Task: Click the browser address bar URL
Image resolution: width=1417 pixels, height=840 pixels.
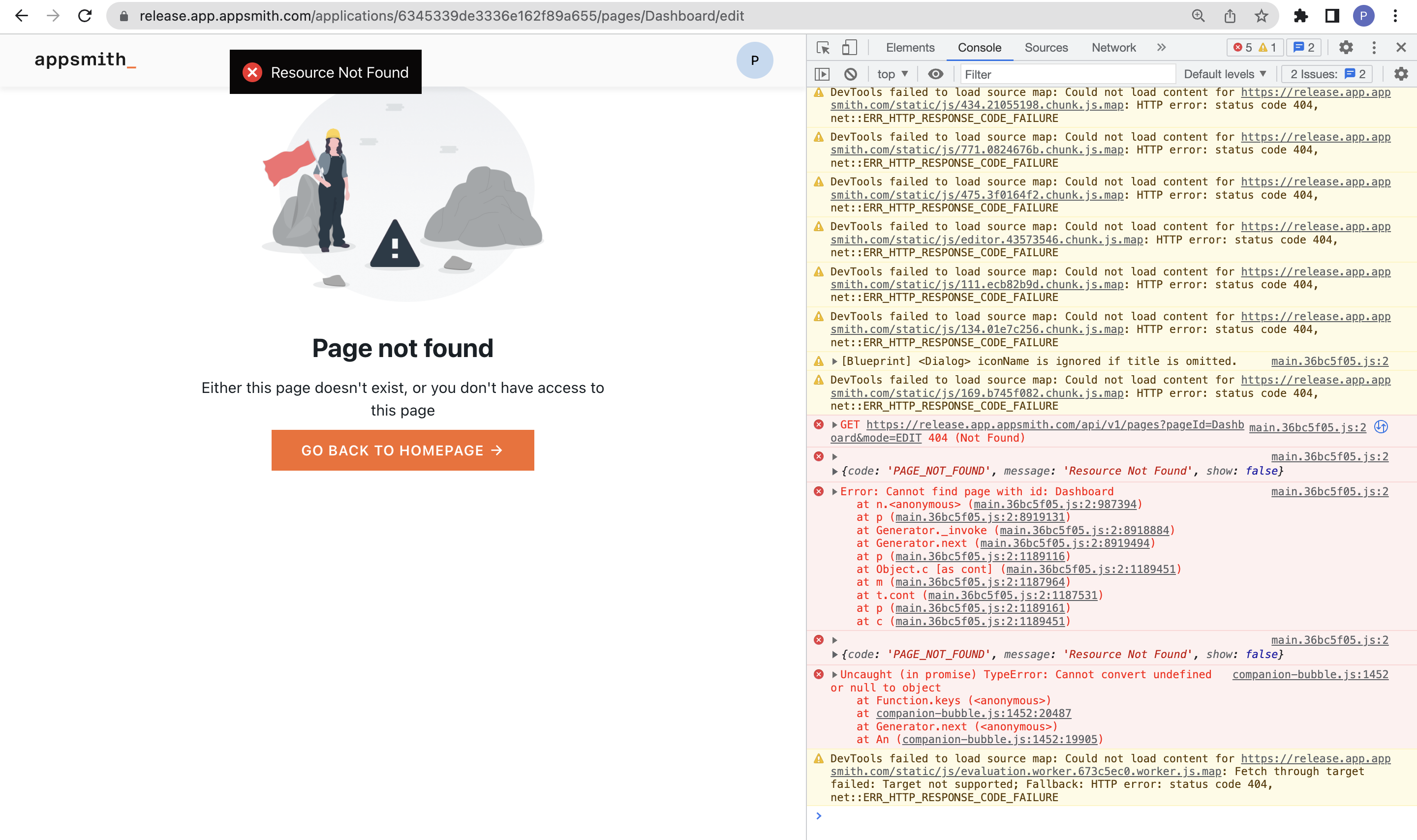Action: [x=441, y=16]
